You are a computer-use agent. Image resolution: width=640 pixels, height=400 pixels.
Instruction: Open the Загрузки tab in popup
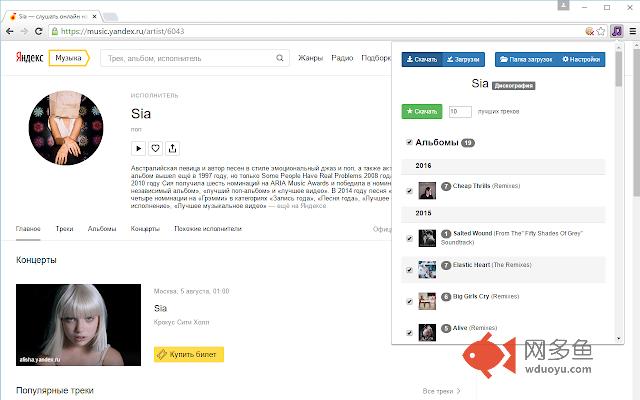click(x=463, y=59)
